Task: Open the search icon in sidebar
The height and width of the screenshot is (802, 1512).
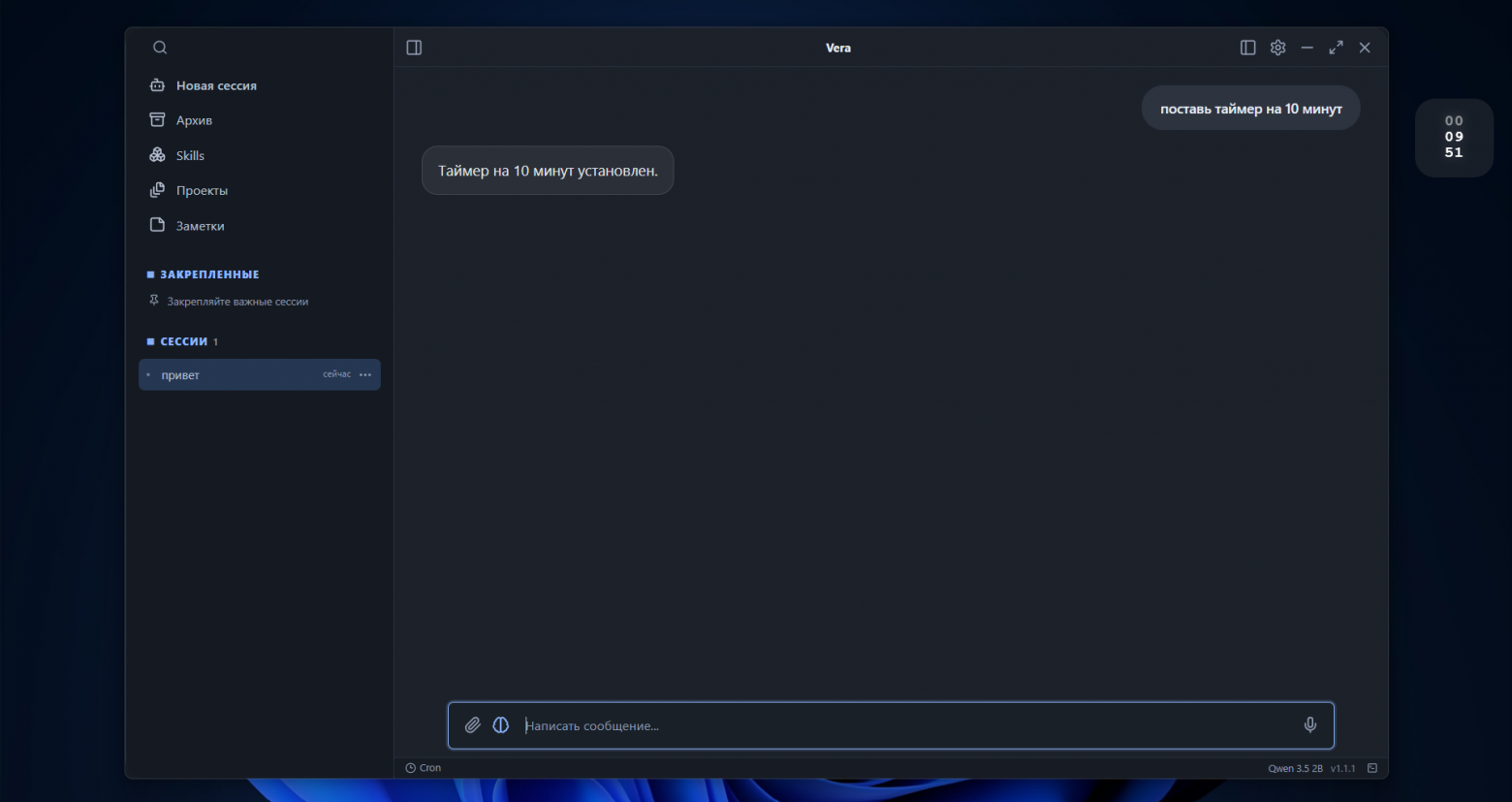Action: [x=160, y=48]
